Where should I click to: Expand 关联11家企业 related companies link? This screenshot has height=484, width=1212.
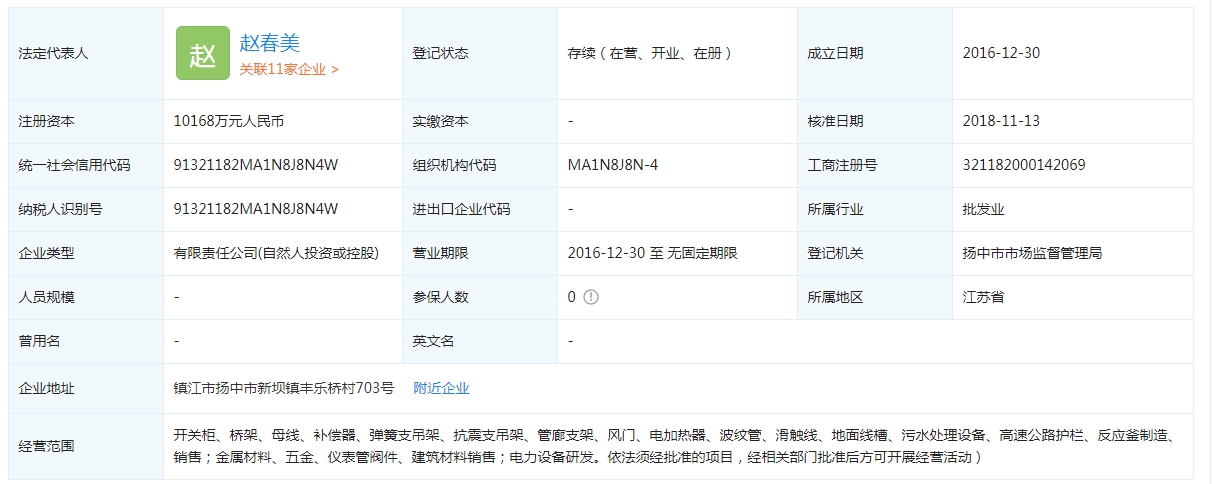pyautogui.click(x=289, y=70)
